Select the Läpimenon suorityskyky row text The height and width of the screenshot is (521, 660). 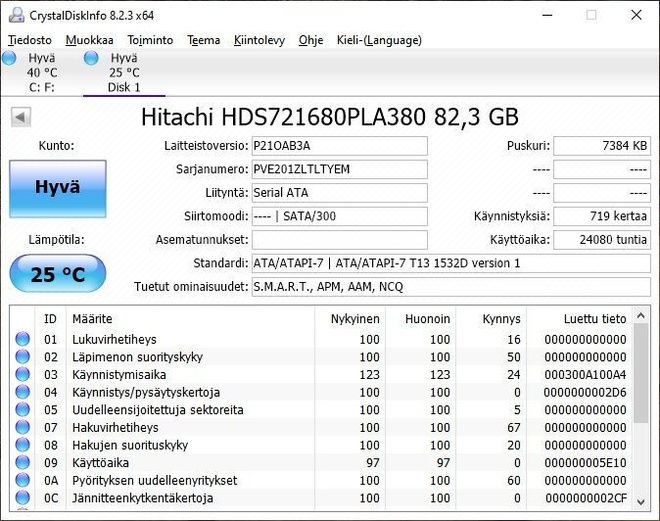point(138,357)
